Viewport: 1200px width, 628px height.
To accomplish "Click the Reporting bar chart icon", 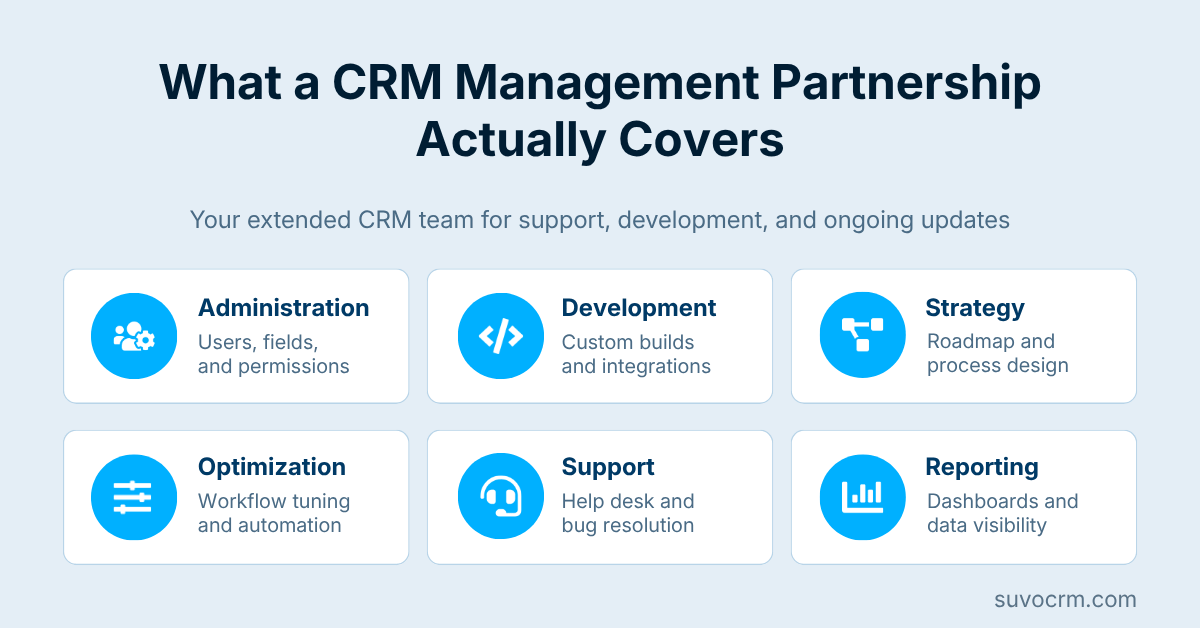I will click(x=862, y=497).
